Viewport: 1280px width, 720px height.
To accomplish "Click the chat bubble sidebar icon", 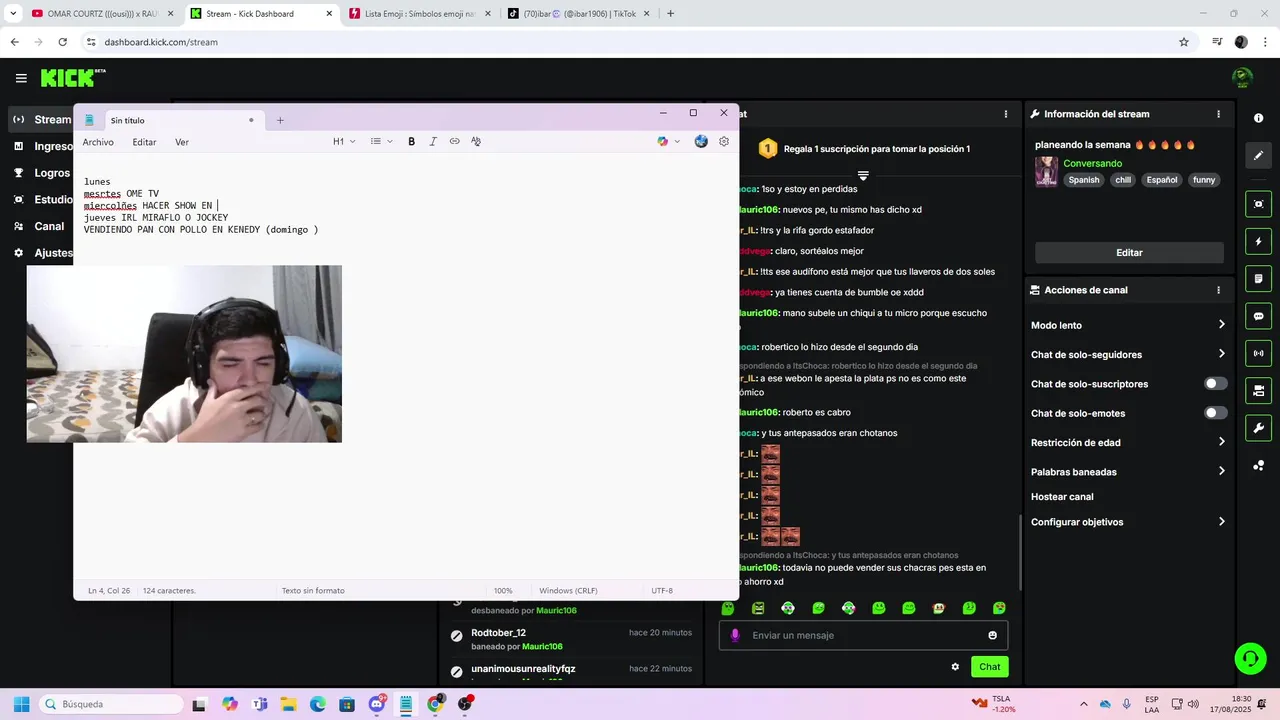I will click(x=1258, y=316).
